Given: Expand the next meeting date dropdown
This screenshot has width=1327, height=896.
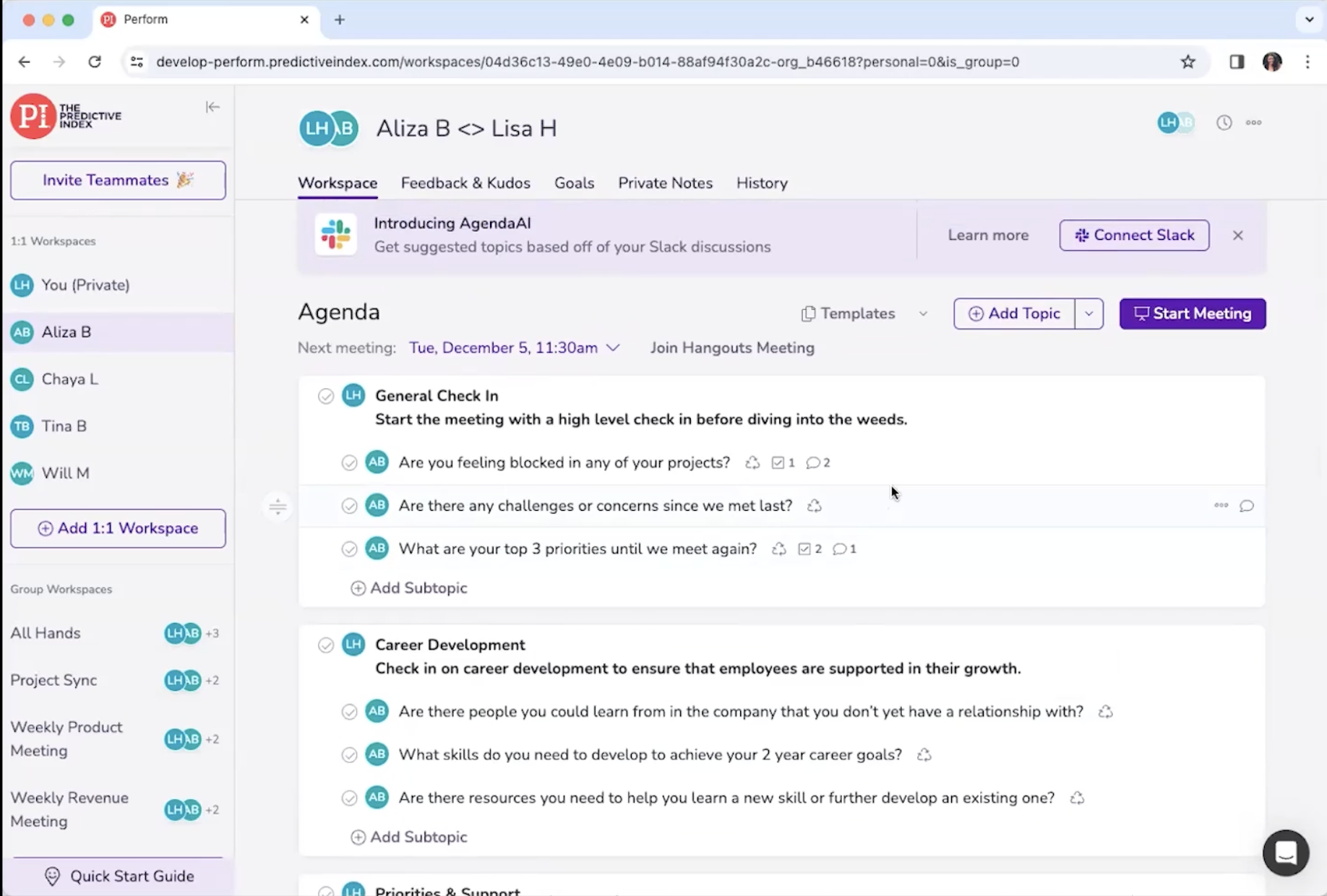Looking at the screenshot, I should (614, 348).
